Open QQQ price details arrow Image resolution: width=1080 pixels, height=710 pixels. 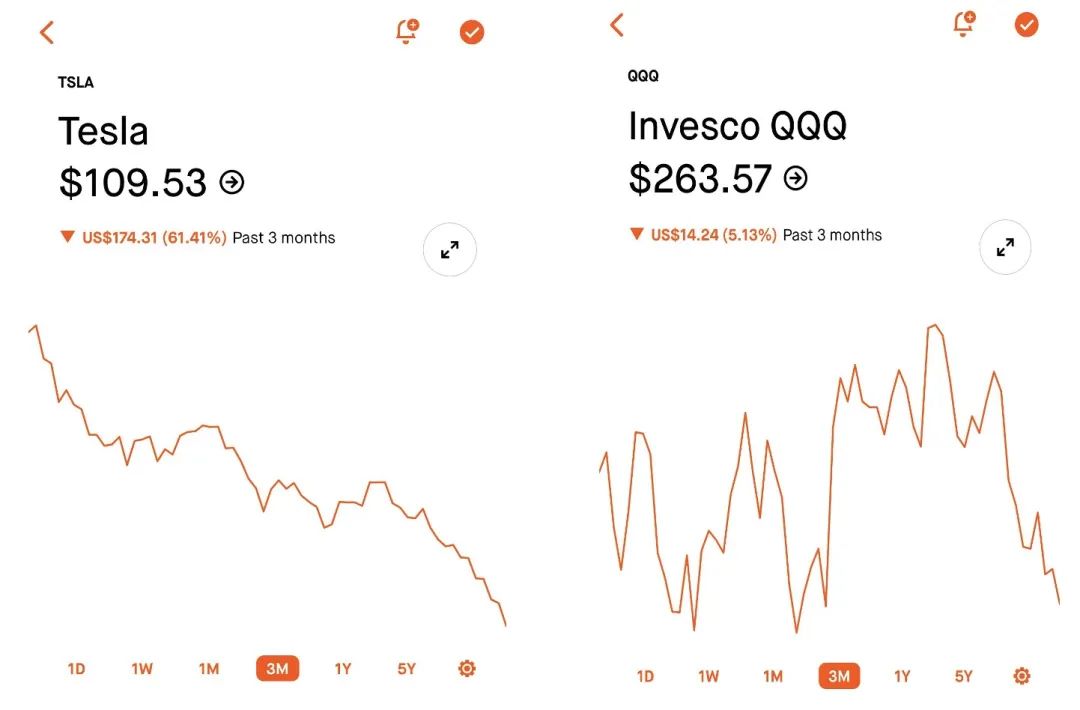click(x=796, y=178)
